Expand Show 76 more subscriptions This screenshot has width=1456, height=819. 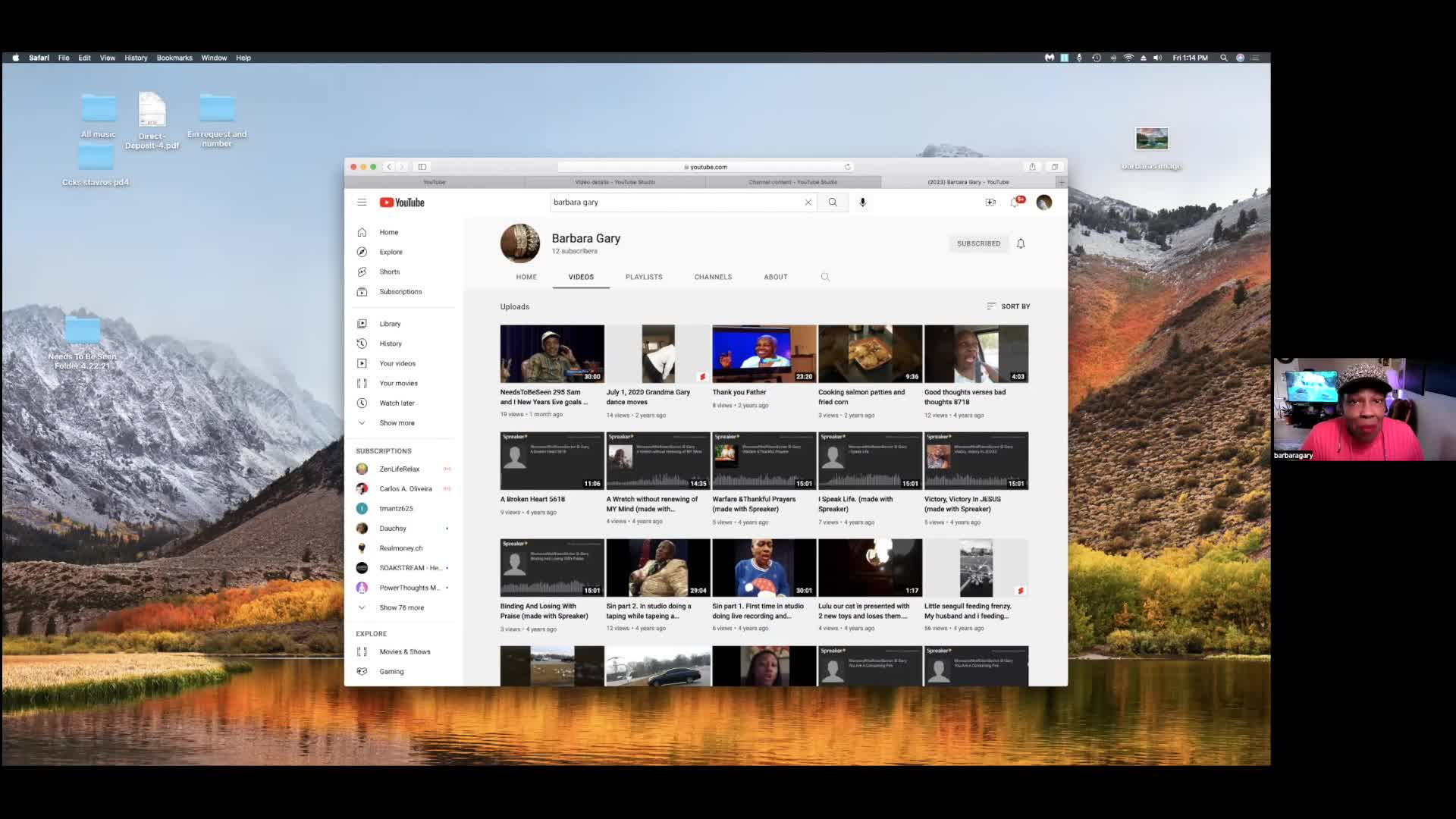click(401, 608)
